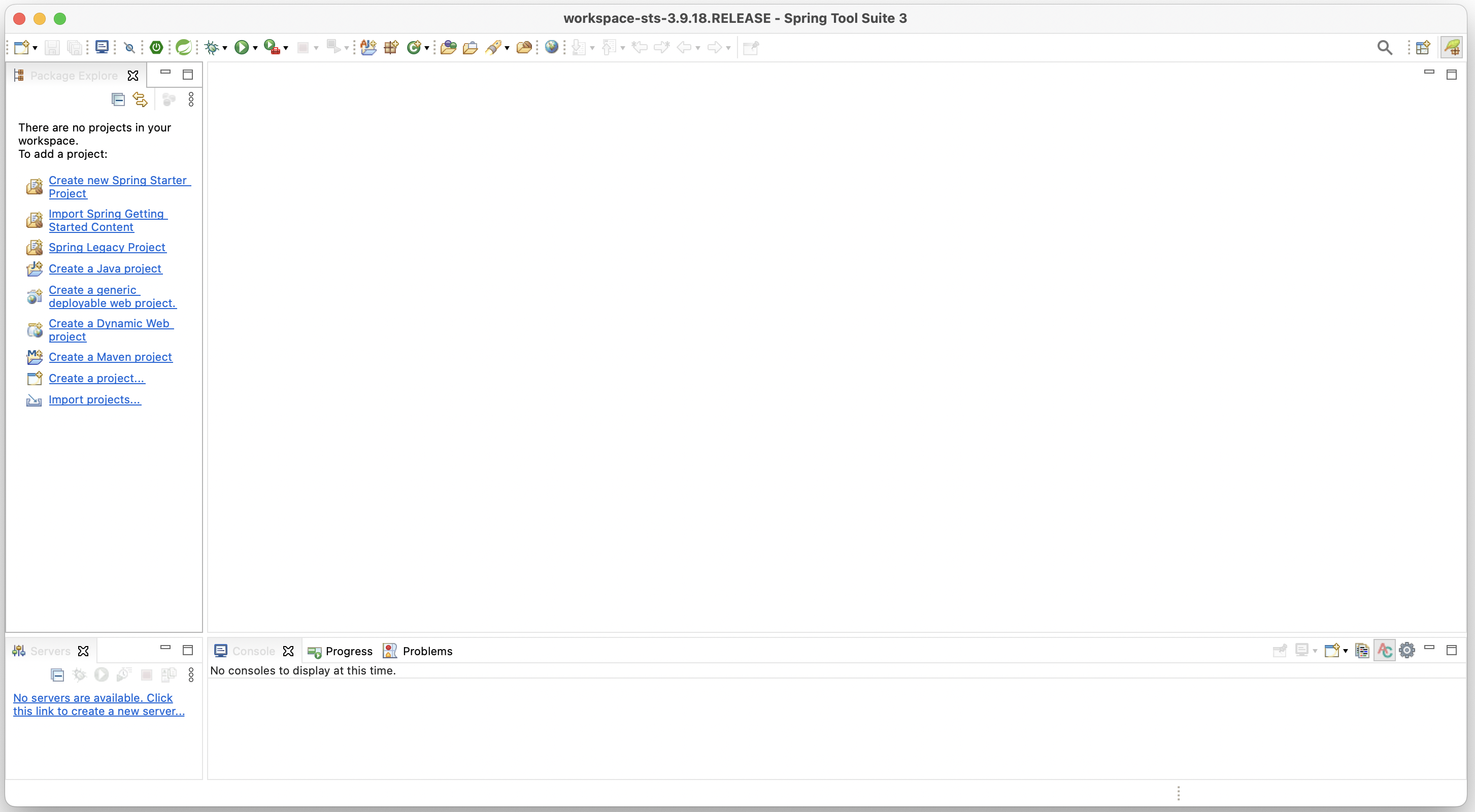Open the Console view from the main toolbar
The height and width of the screenshot is (812, 1475).
point(102,47)
